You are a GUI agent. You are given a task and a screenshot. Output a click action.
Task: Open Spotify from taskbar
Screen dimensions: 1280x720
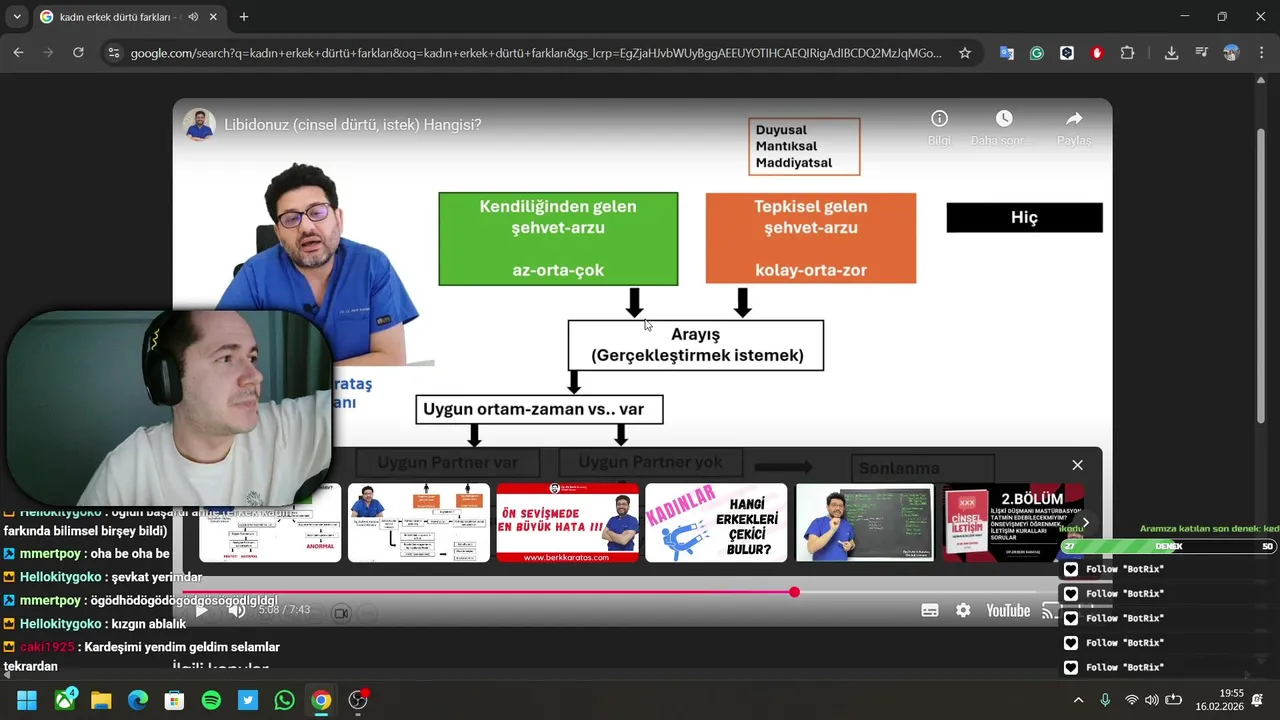pos(211,700)
